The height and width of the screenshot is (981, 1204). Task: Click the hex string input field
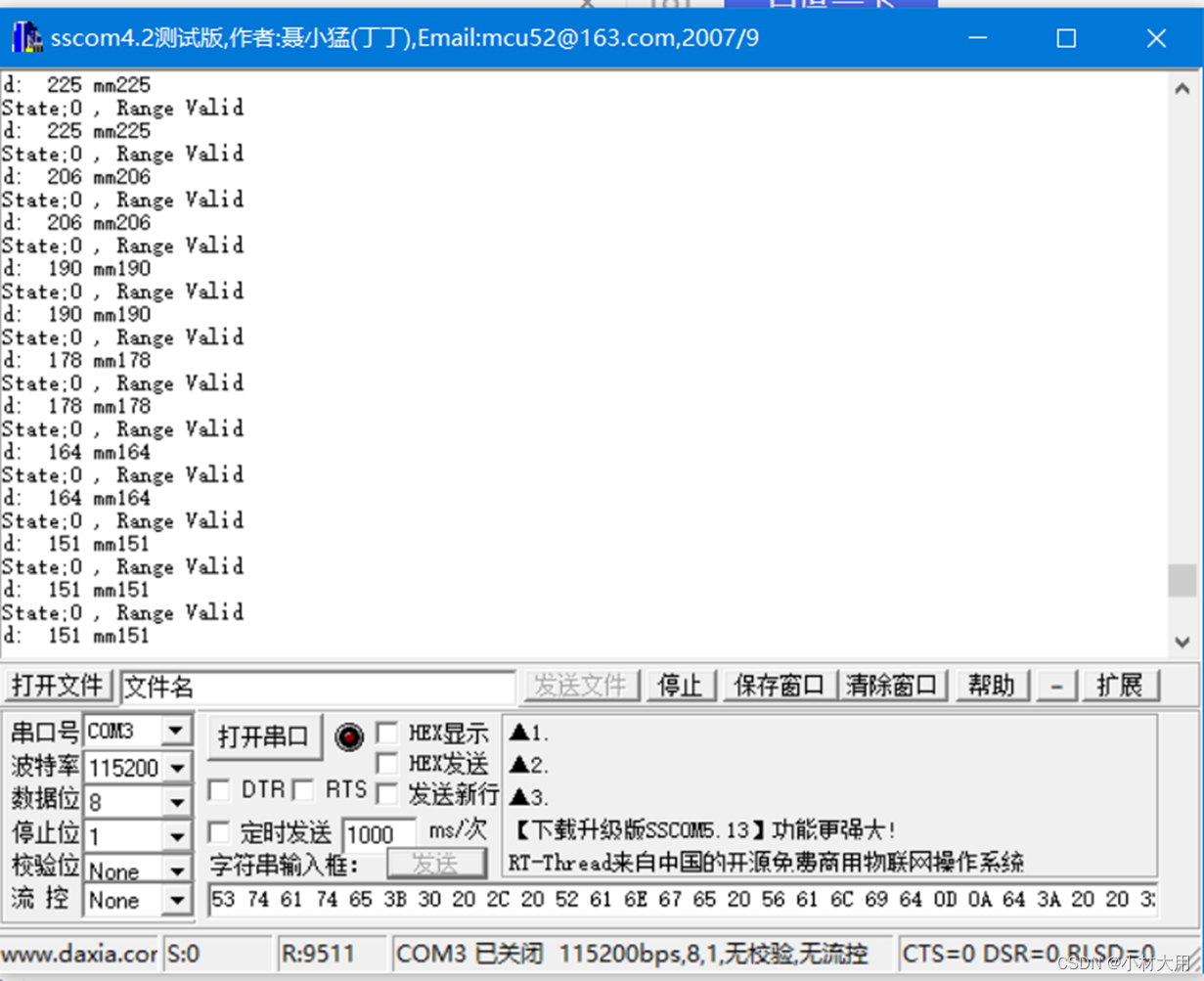point(683,900)
